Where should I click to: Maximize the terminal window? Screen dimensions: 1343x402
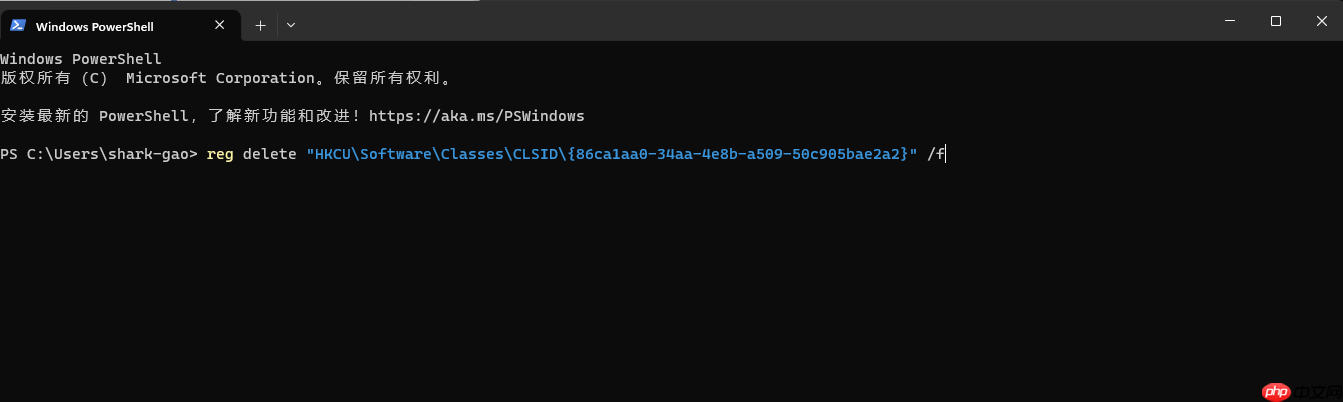1275,21
